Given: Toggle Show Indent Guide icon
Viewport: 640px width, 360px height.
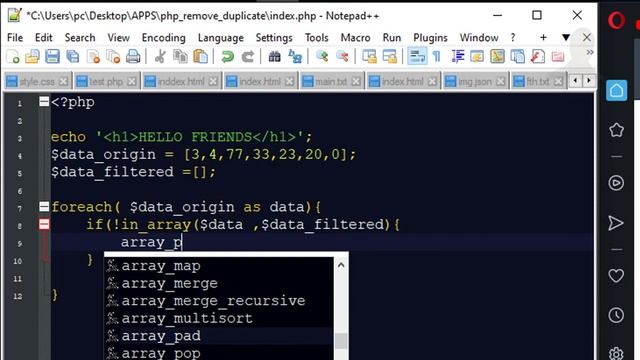Looking at the screenshot, I should pyautogui.click(x=458, y=57).
